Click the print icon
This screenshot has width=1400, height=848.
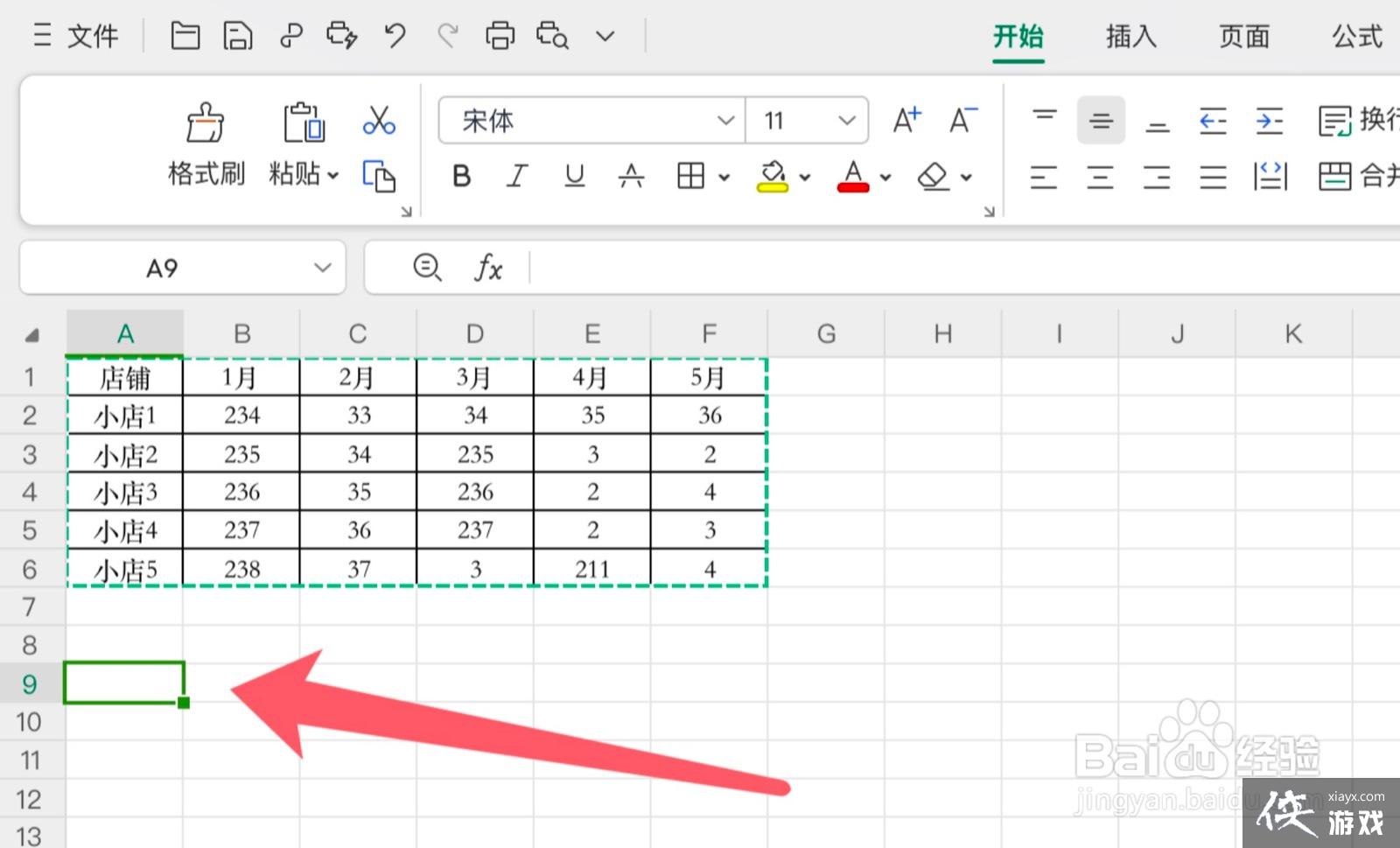[500, 36]
